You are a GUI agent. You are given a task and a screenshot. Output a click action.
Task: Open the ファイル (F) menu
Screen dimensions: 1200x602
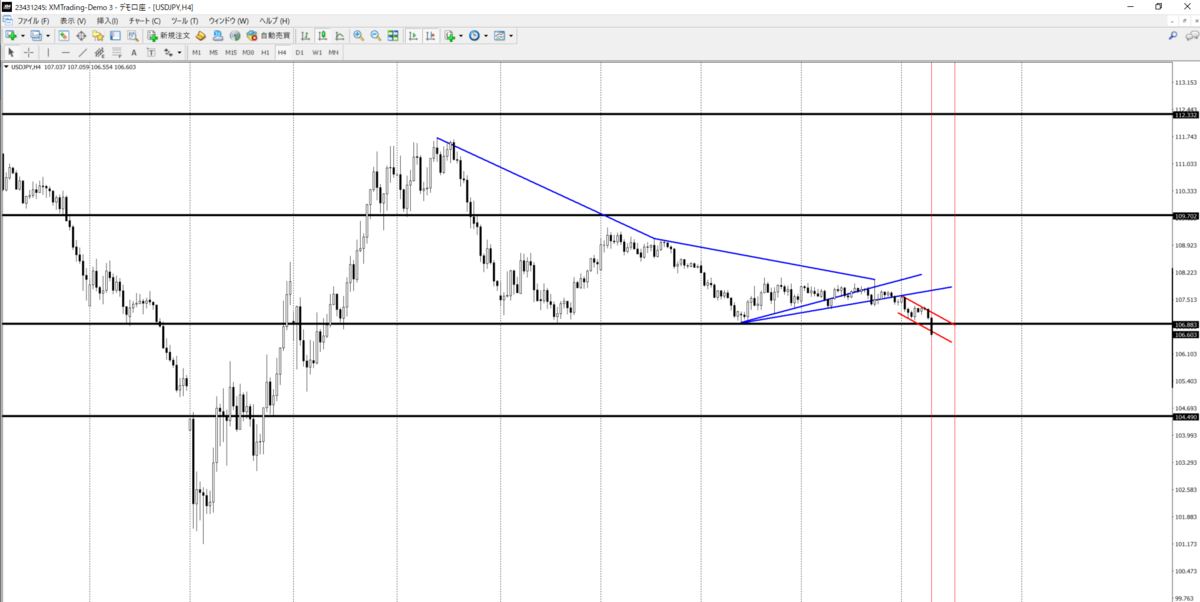coord(33,20)
